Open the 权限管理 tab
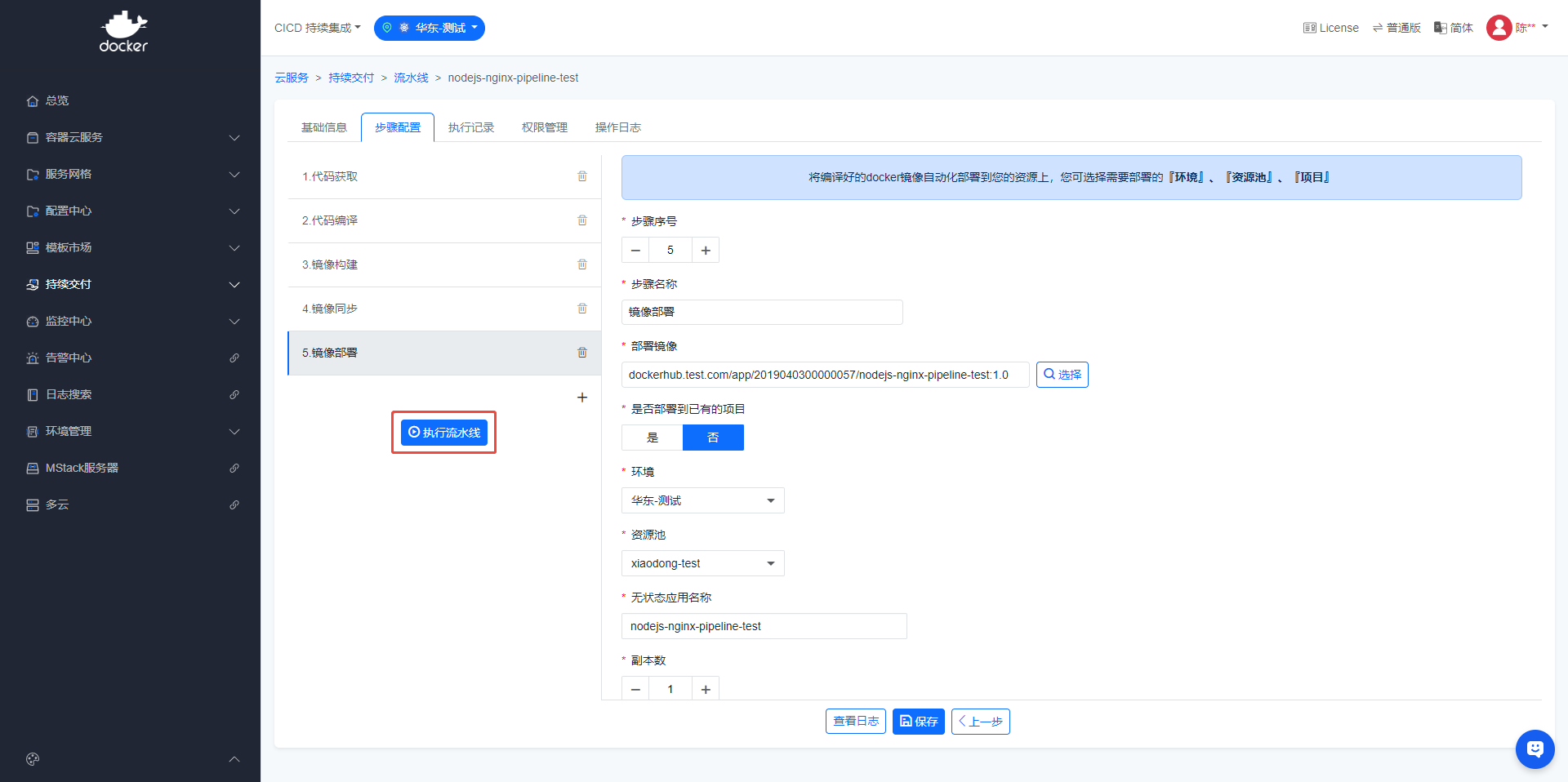This screenshot has height=782, width=1568. (x=545, y=127)
